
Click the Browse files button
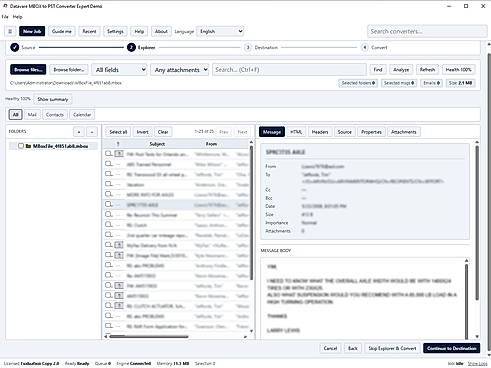click(x=28, y=70)
